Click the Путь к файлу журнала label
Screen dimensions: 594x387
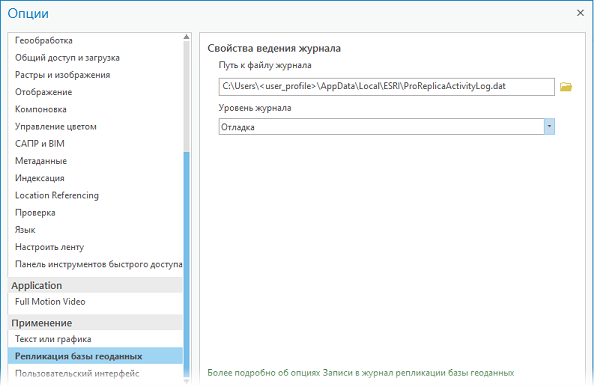[265, 66]
